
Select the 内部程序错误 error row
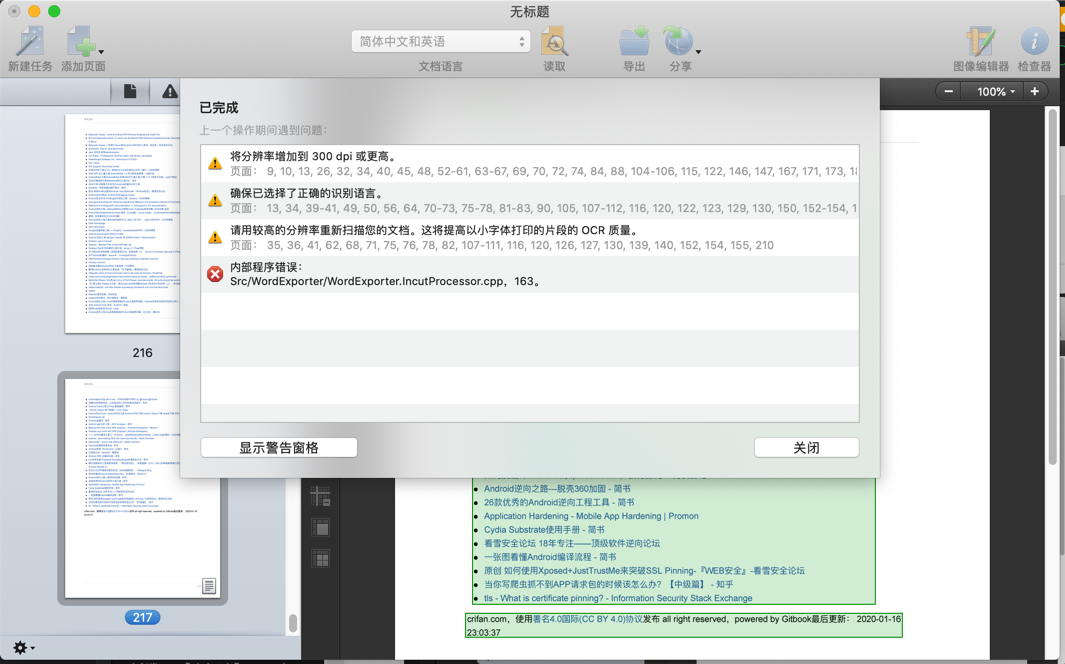tap(530, 274)
